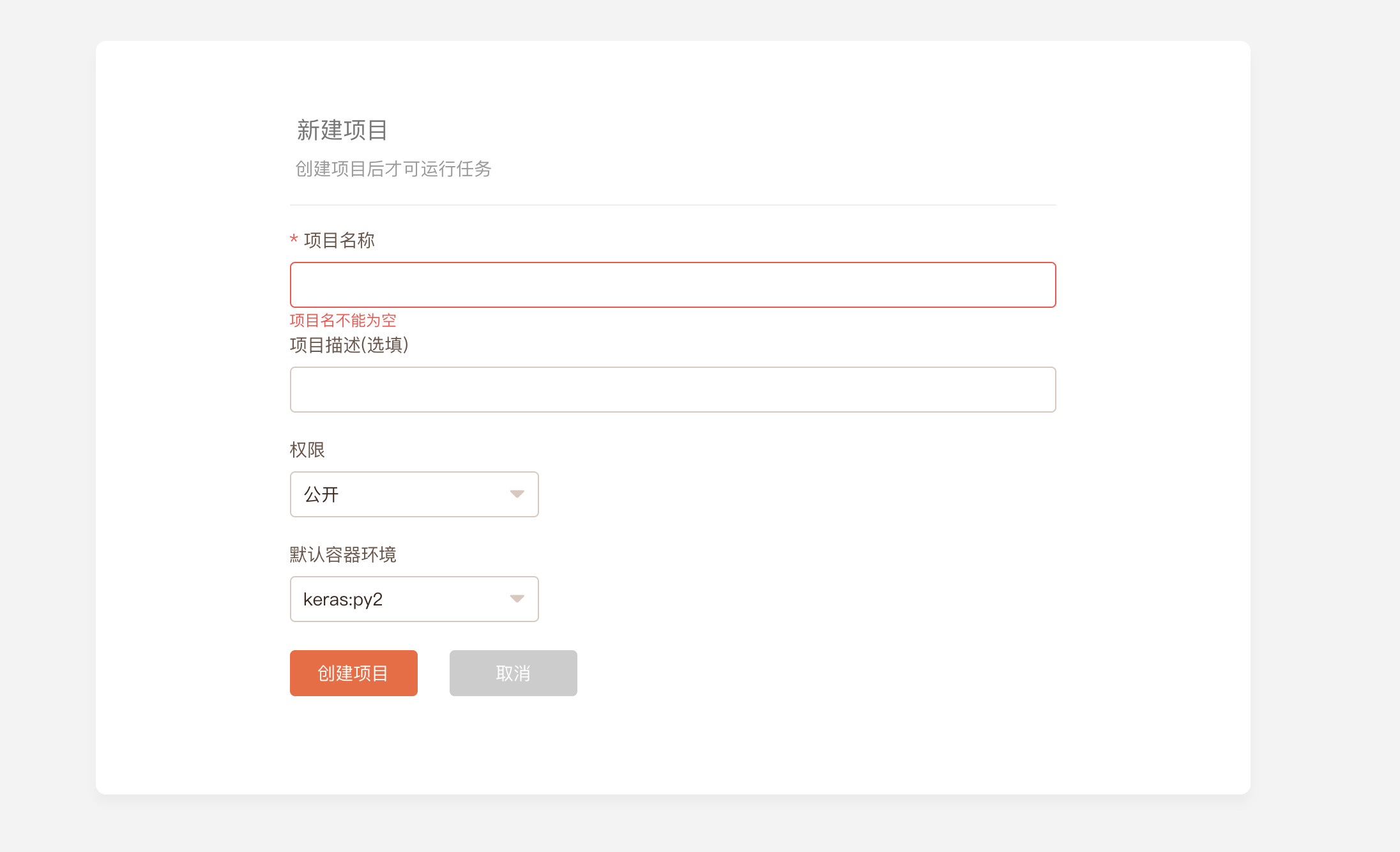Focus the 项目描述(选填) input box
This screenshot has height=852, width=1400.
[x=673, y=390]
